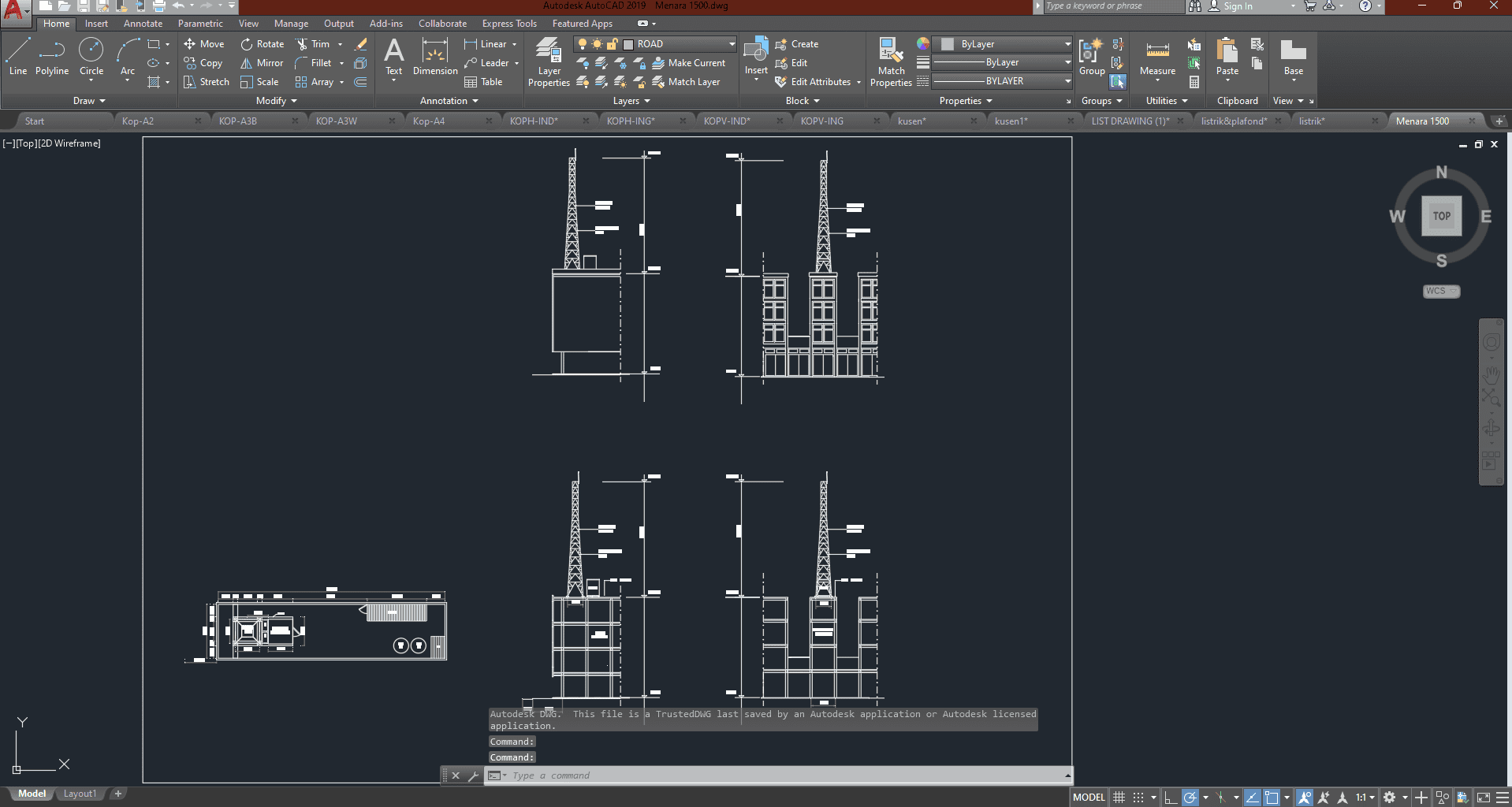1512x807 pixels.
Task: Toggle MODEL space button in status bar
Action: tap(1089, 798)
